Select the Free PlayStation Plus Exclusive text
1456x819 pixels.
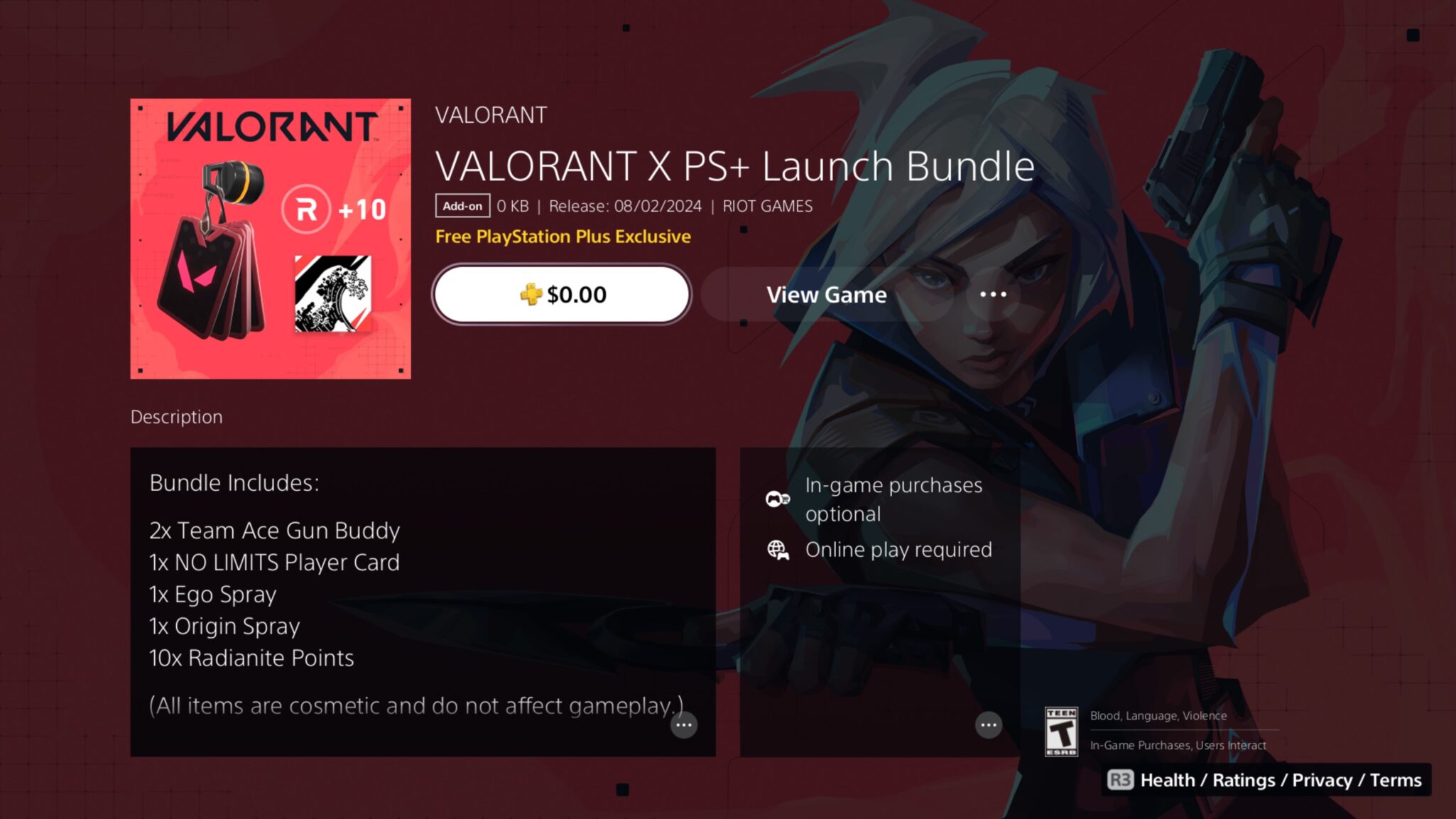click(x=563, y=237)
